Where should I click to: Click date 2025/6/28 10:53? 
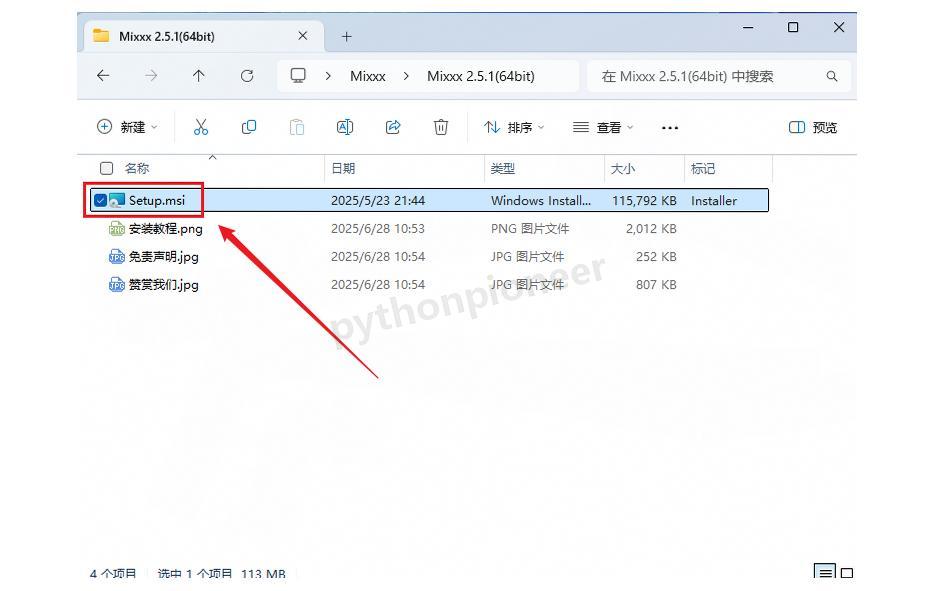(x=378, y=228)
